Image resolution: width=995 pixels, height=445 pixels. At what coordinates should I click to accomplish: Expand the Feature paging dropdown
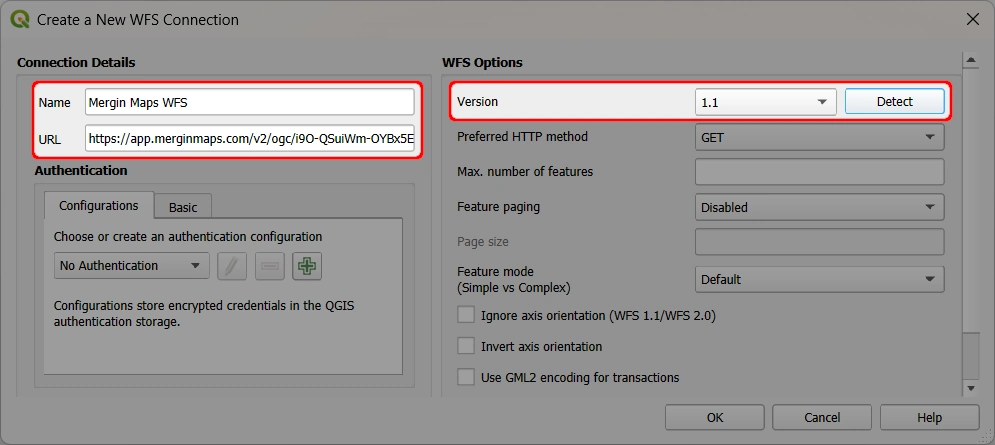(x=819, y=207)
